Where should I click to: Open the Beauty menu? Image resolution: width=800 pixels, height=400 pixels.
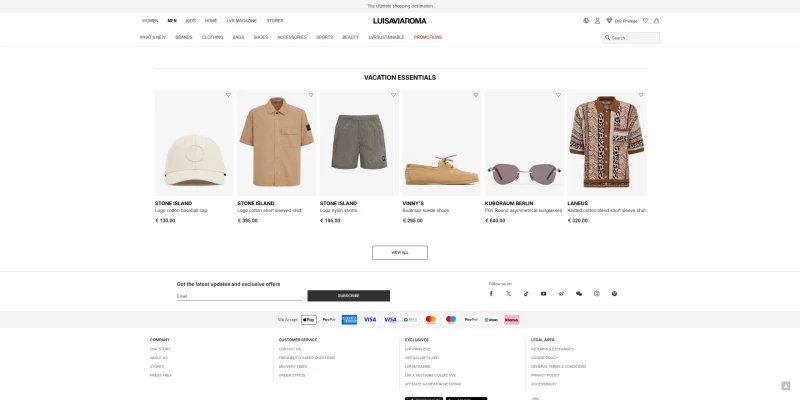pos(351,37)
